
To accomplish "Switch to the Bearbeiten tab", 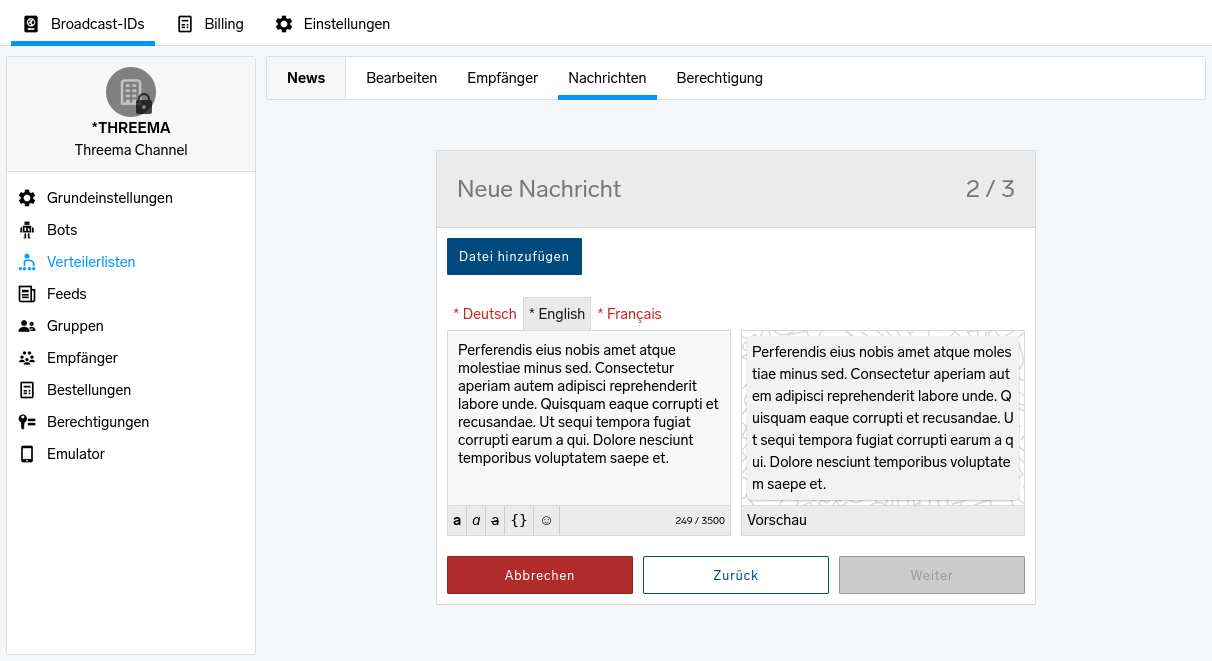I will (401, 78).
